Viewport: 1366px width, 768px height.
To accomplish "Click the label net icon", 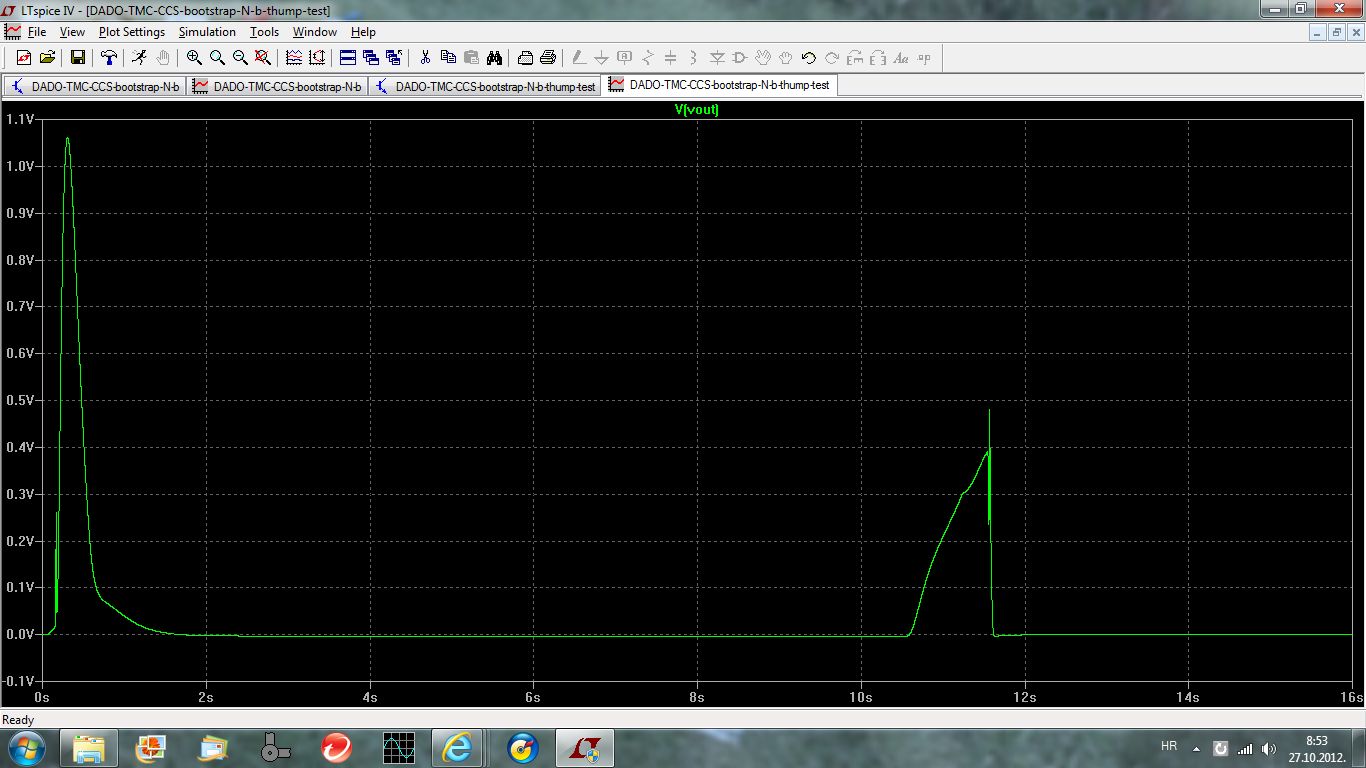I will (x=625, y=58).
